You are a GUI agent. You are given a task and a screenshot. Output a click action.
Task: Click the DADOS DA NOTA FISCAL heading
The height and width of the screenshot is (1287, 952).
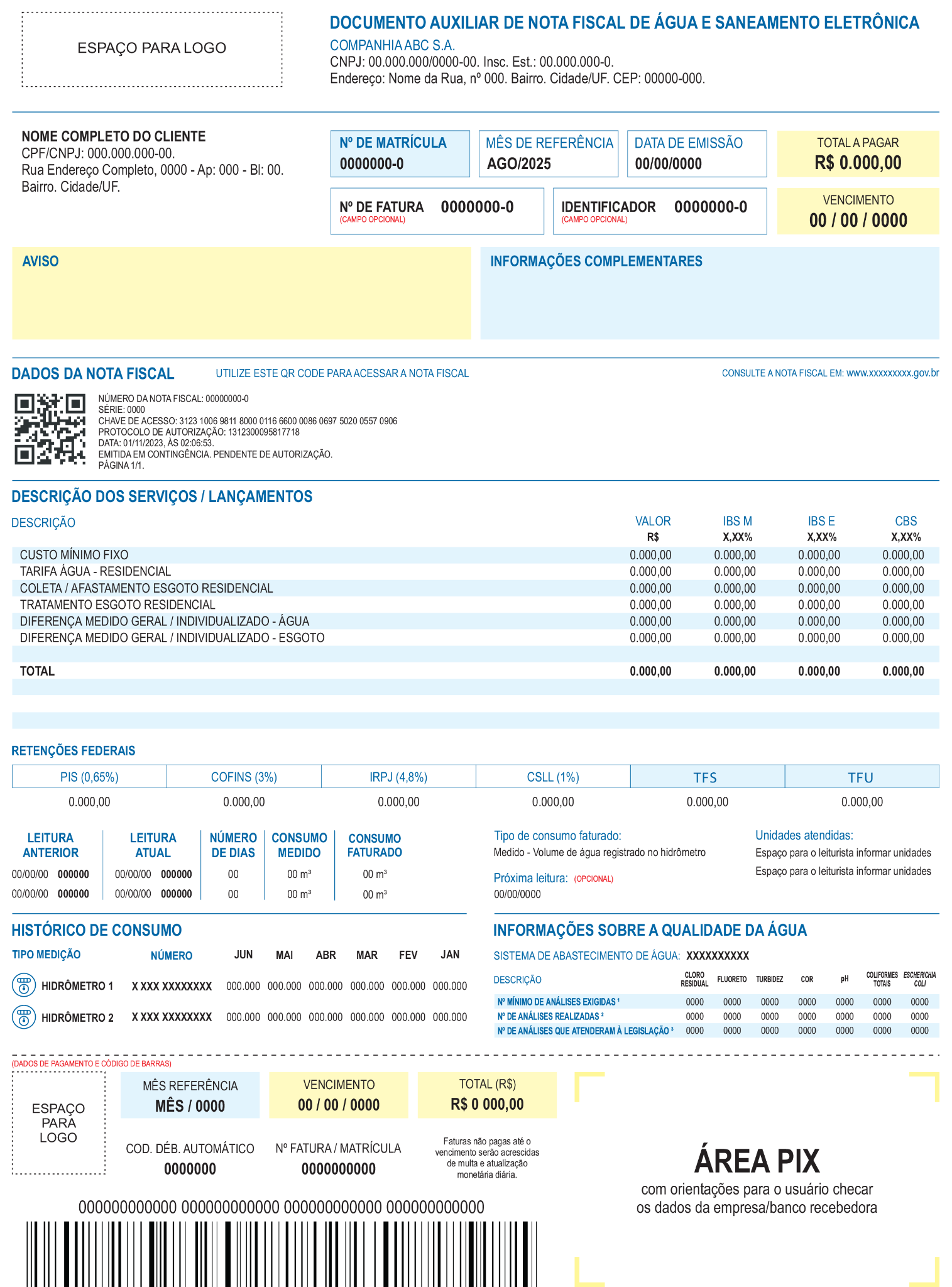point(93,374)
